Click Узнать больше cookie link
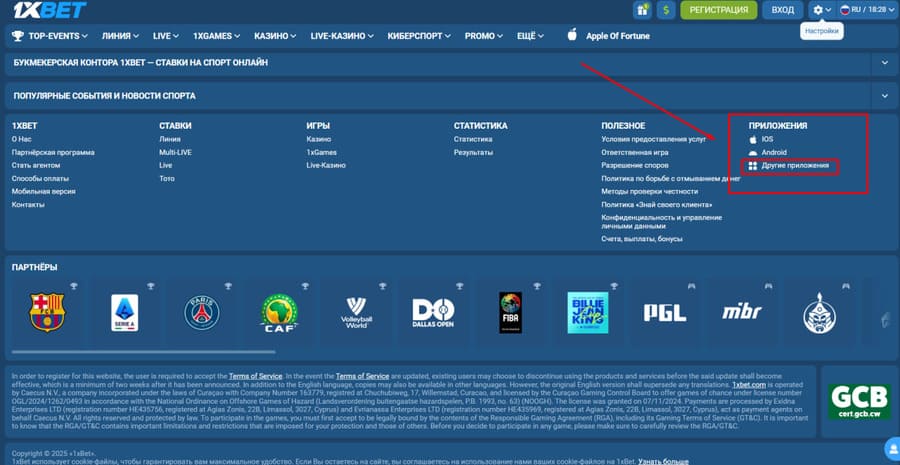 click(x=664, y=462)
